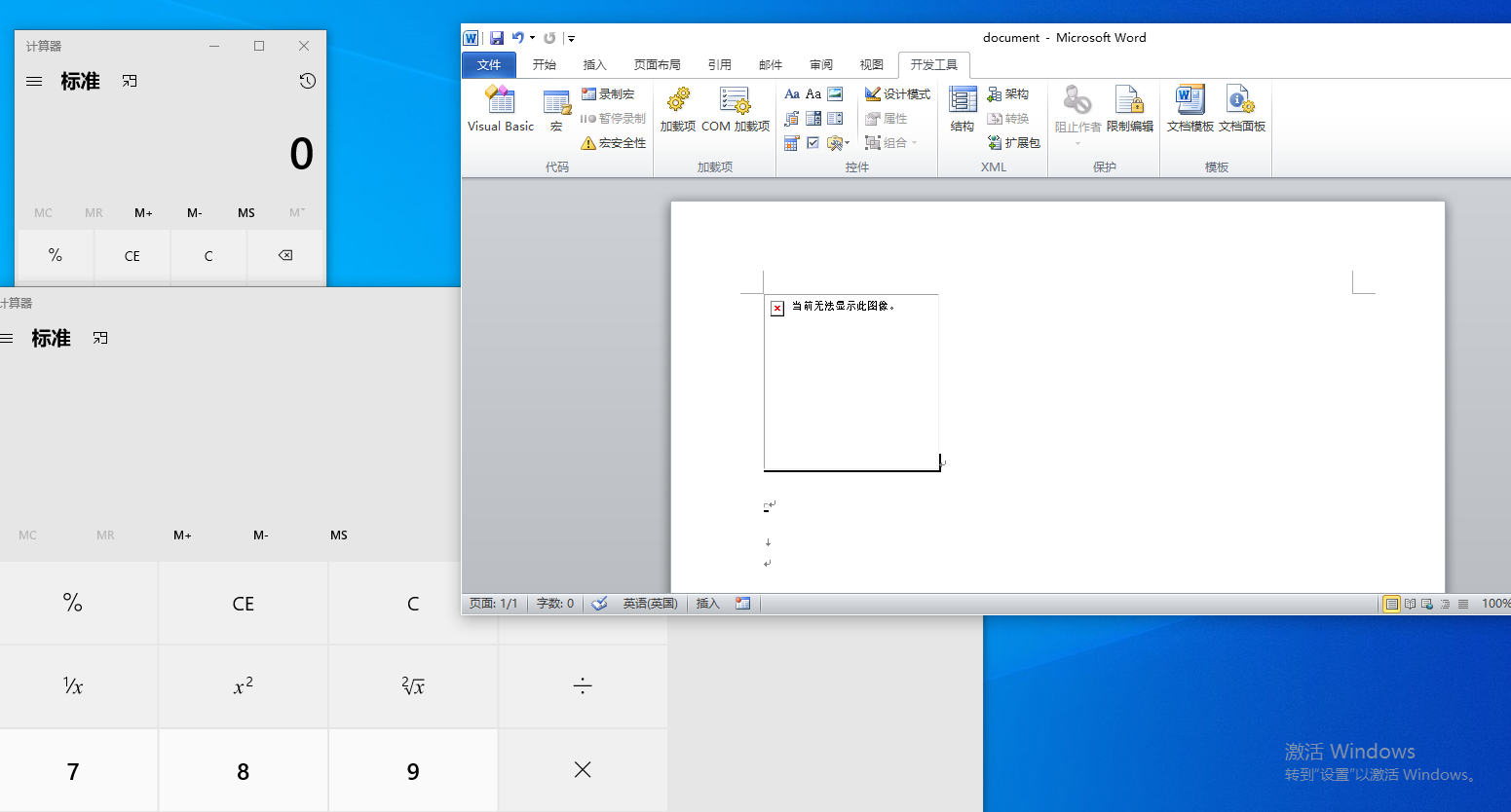This screenshot has height=812, width=1511.
Task: Click the × key in the large calculator
Action: click(583, 770)
